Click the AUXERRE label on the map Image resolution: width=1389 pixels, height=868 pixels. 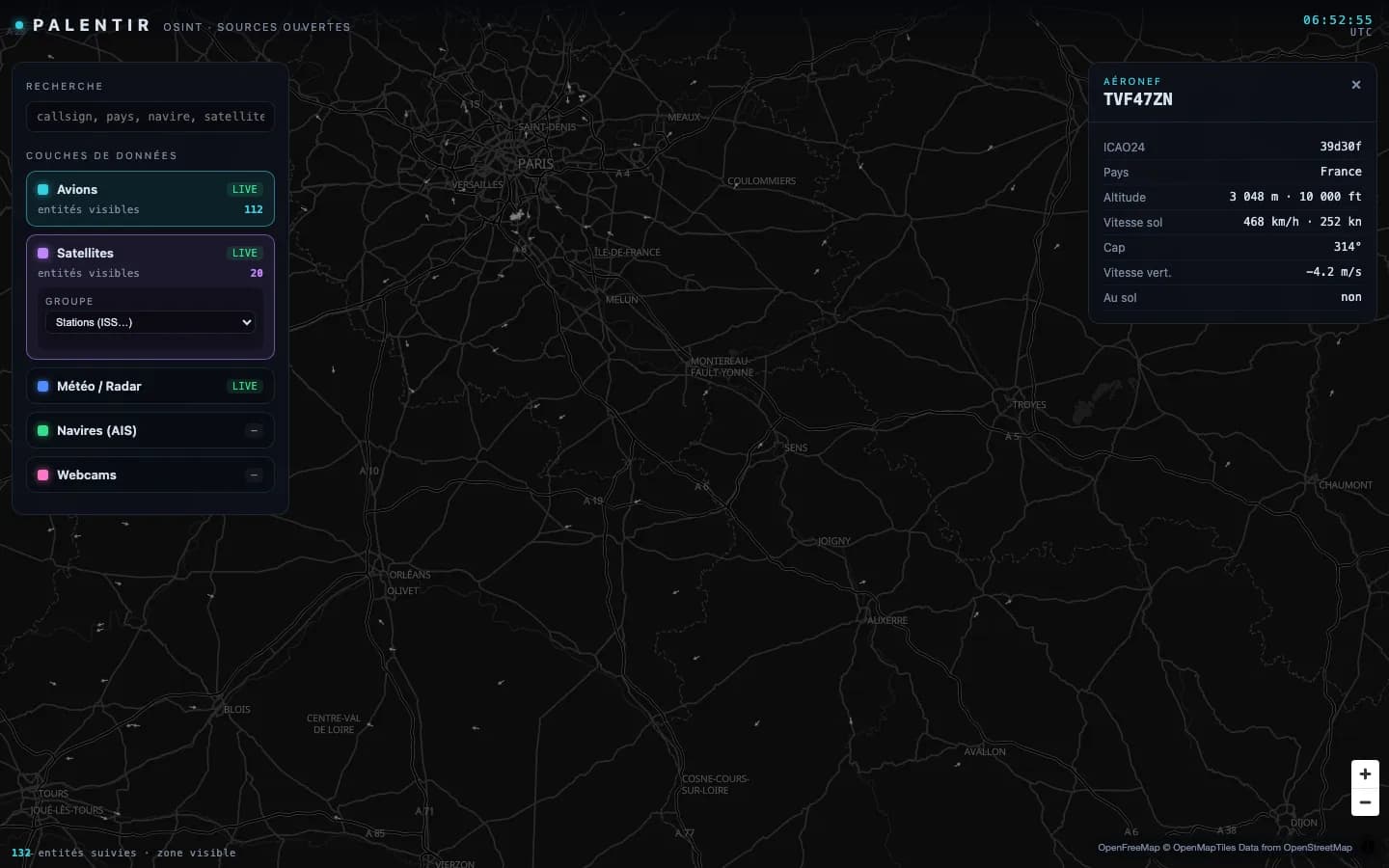pos(886,621)
